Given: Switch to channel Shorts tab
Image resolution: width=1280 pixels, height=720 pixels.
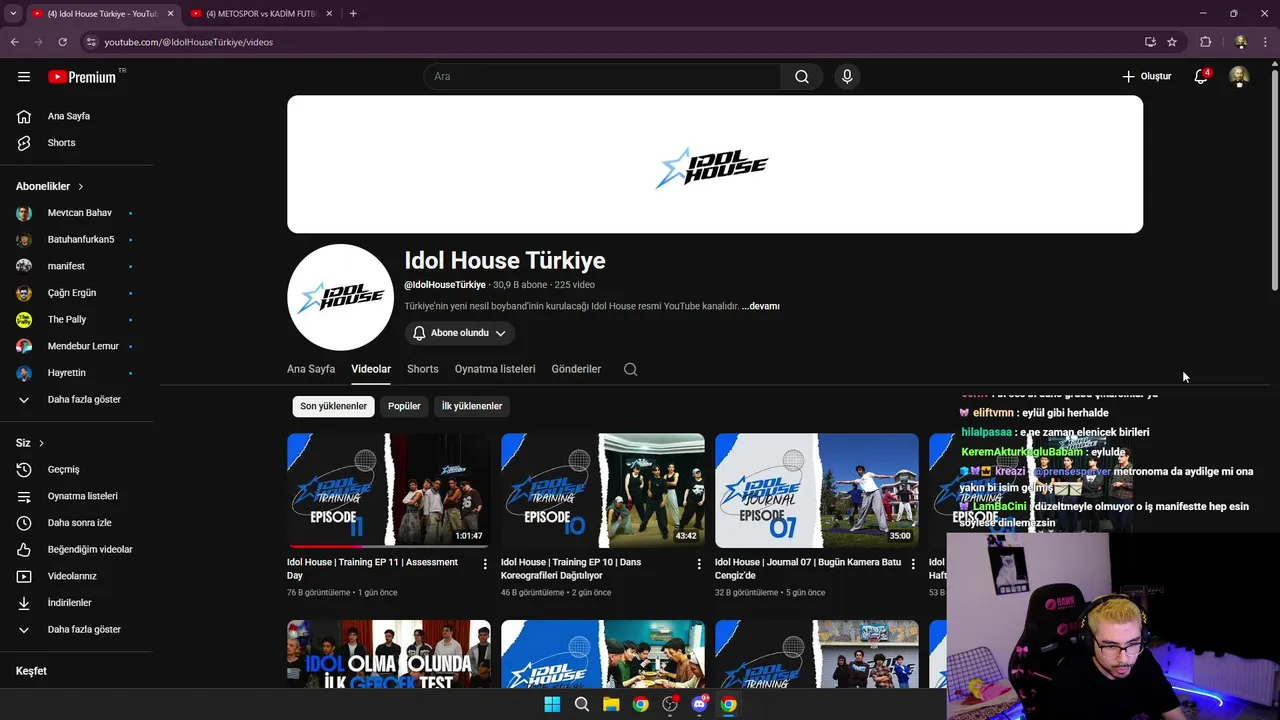Looking at the screenshot, I should [423, 369].
